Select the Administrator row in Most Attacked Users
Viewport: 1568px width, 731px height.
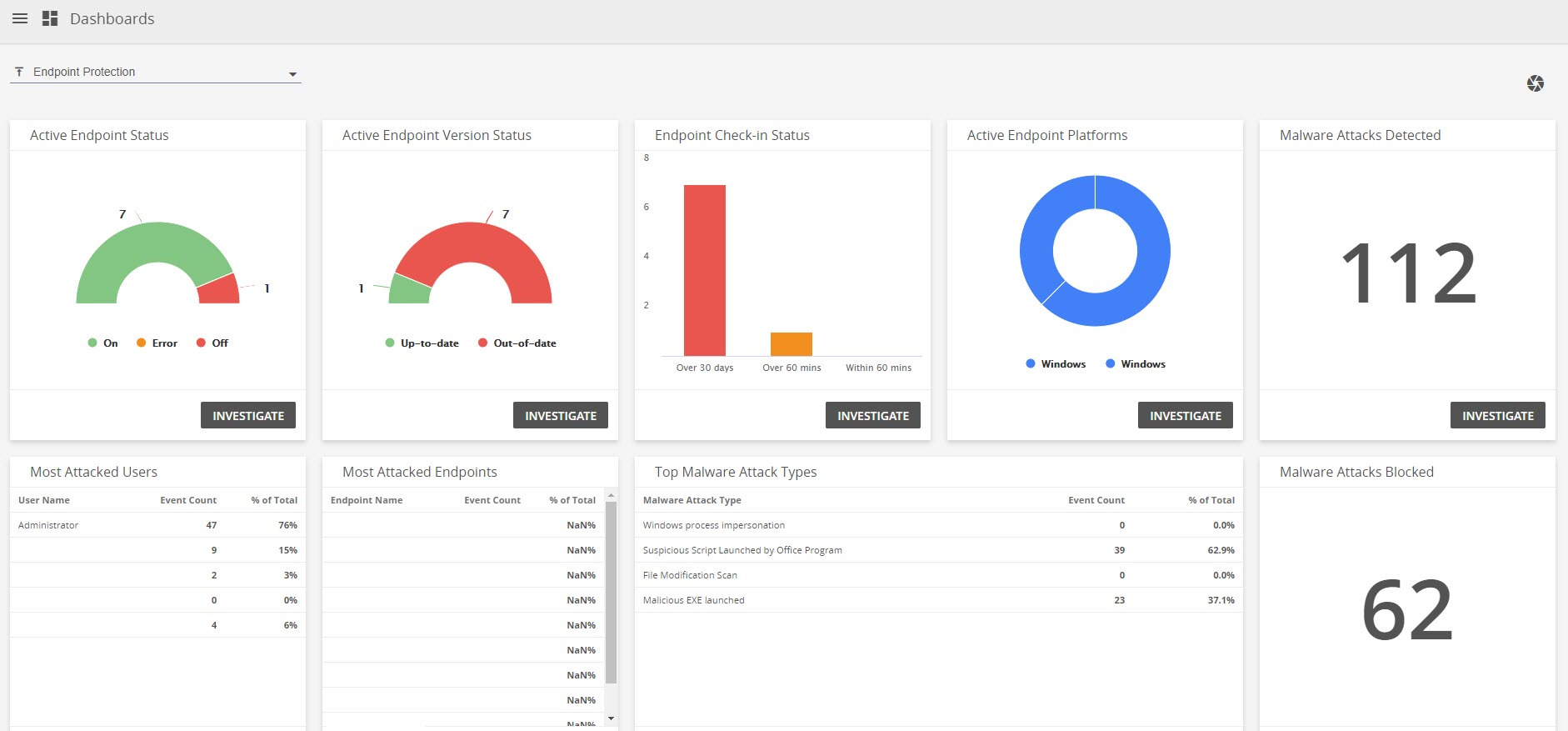157,525
